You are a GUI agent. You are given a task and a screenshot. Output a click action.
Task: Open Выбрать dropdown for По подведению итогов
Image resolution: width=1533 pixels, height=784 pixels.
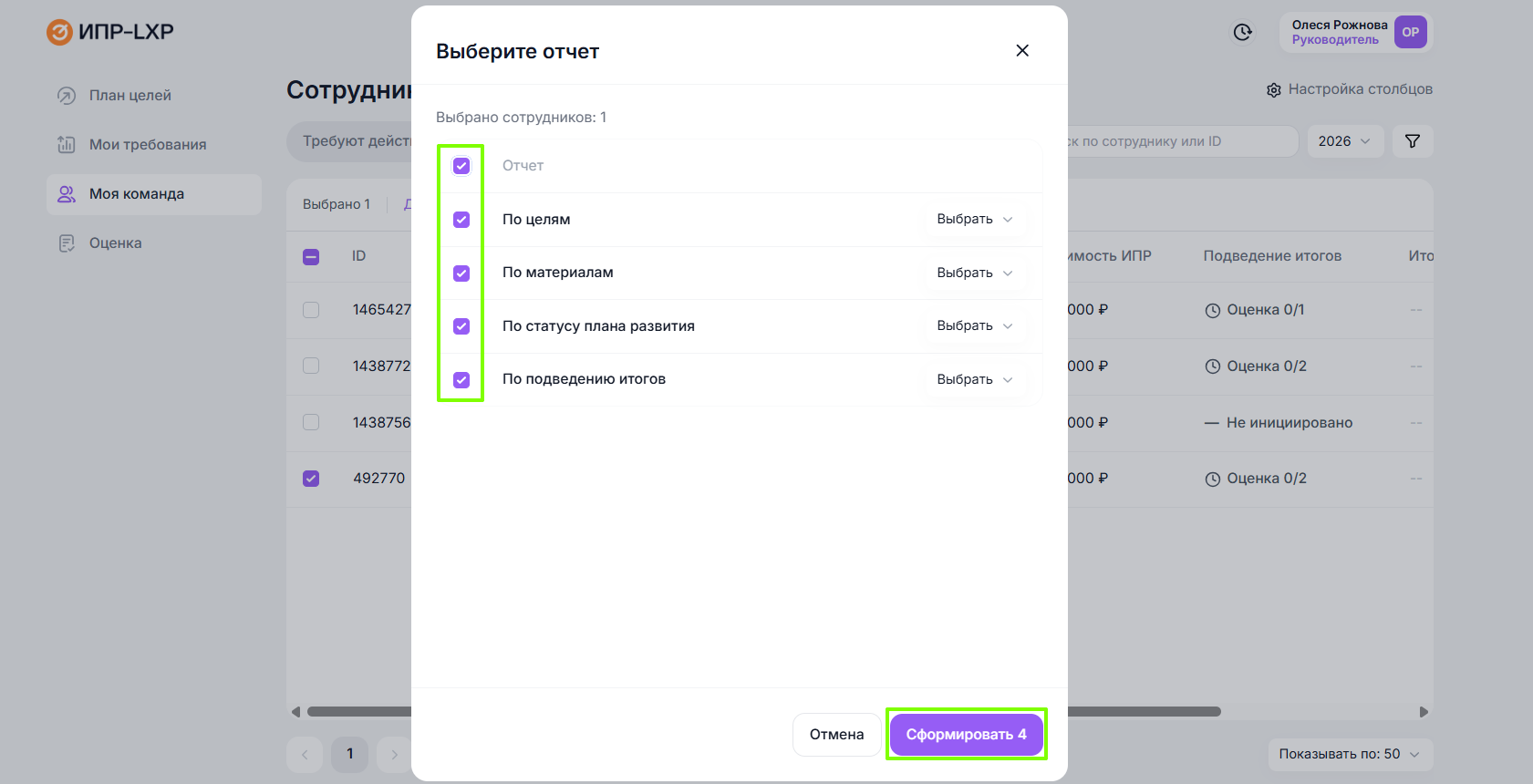(975, 379)
